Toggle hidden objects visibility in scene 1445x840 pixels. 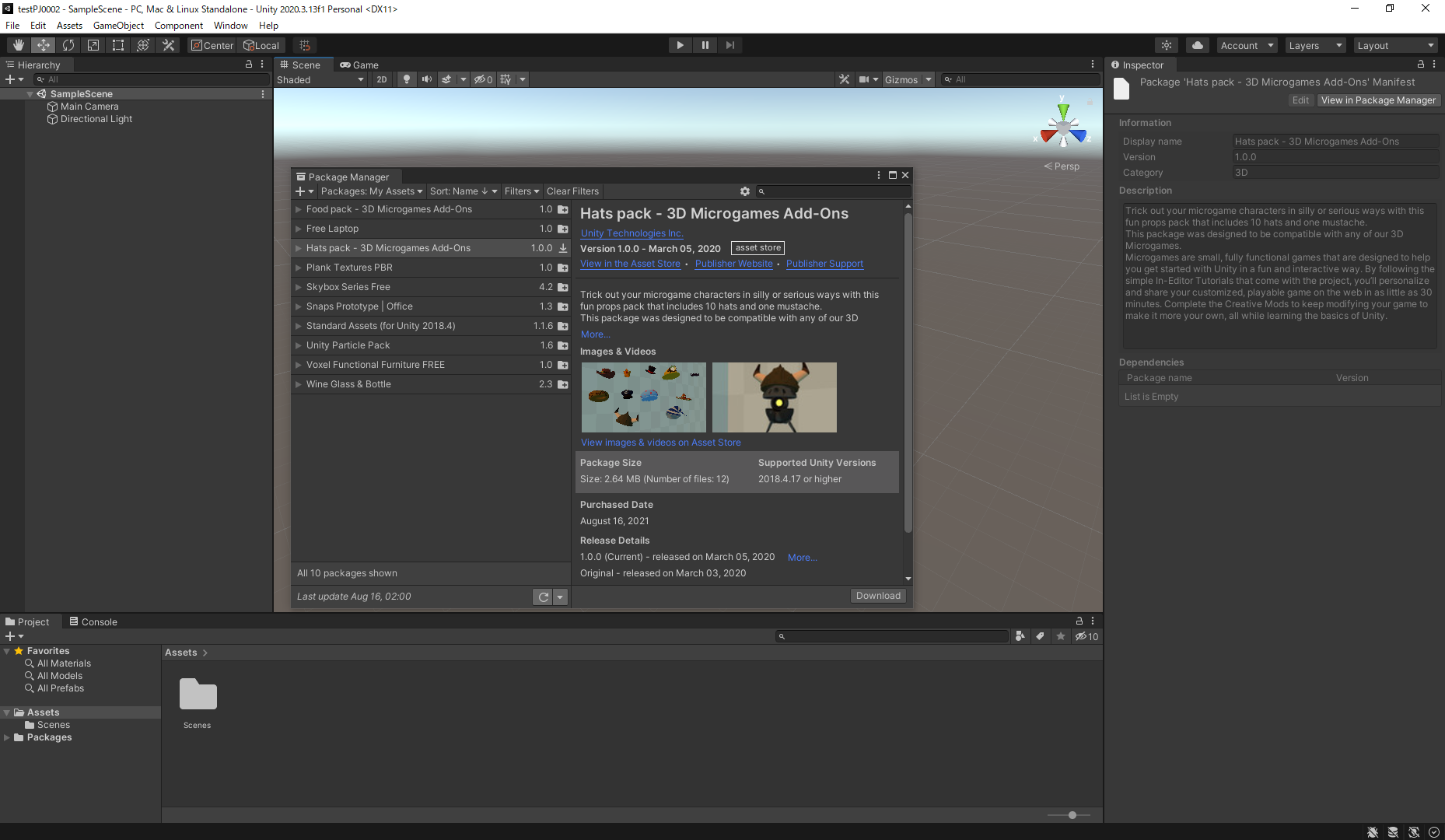point(483,79)
